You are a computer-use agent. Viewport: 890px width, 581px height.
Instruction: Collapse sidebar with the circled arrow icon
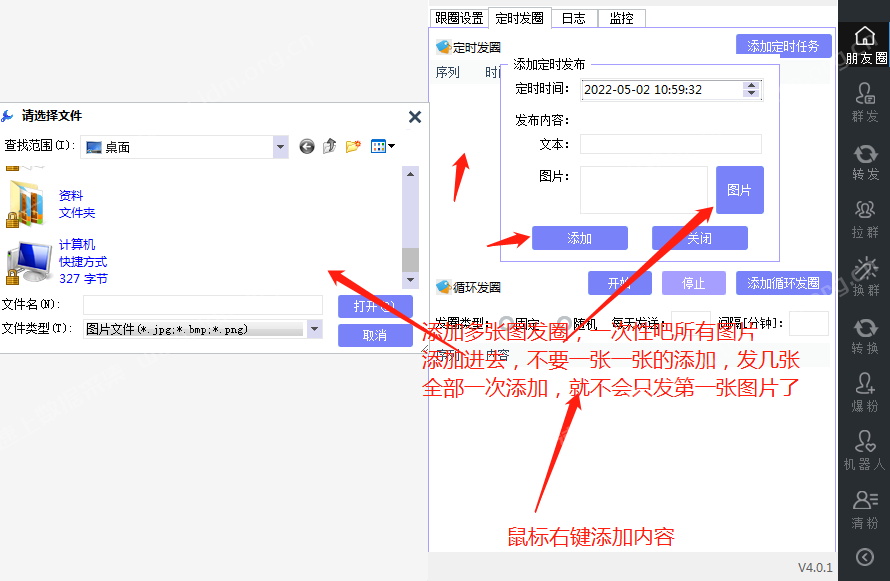[864, 557]
